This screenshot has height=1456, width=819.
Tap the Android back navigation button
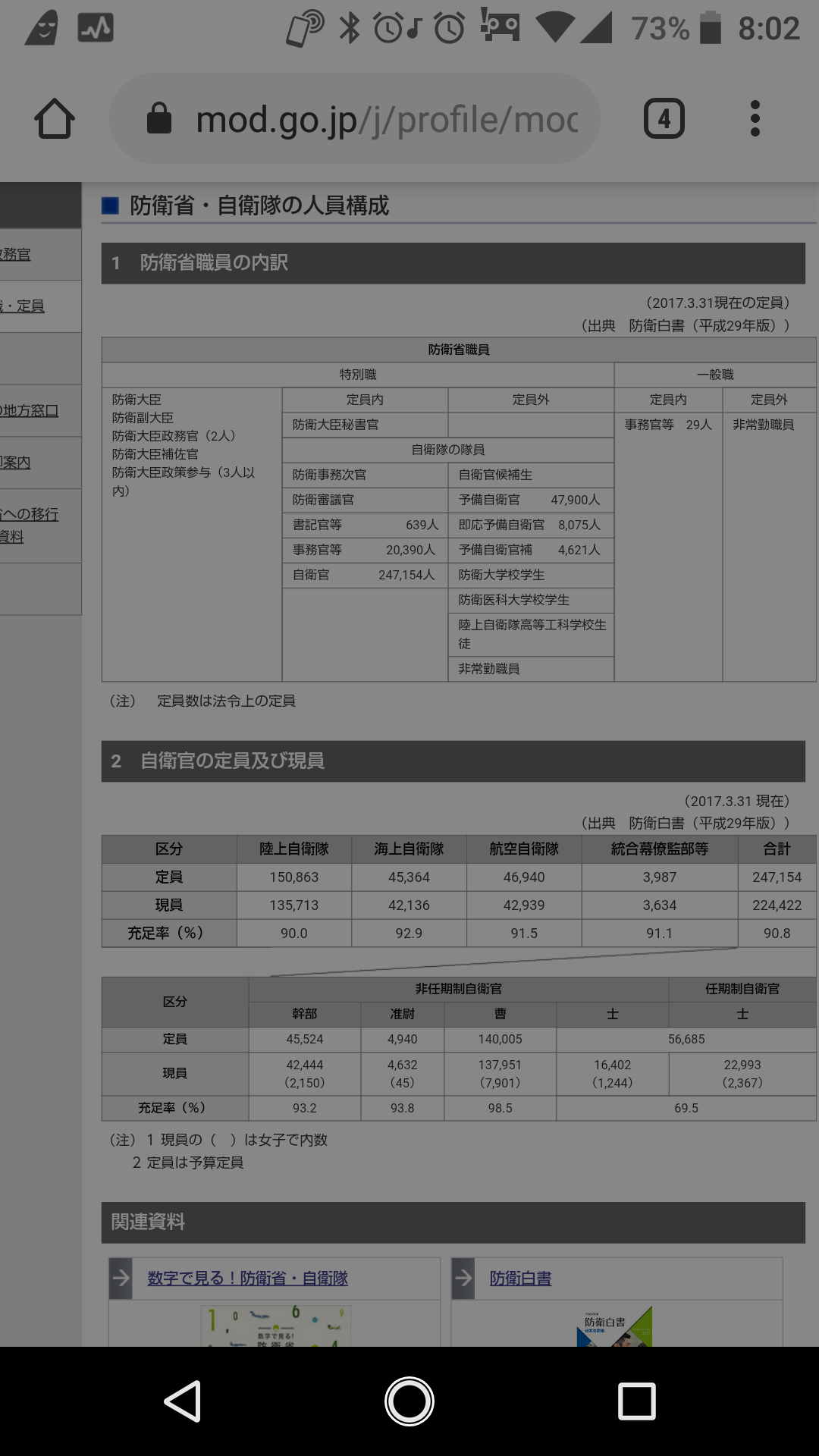point(183,1401)
